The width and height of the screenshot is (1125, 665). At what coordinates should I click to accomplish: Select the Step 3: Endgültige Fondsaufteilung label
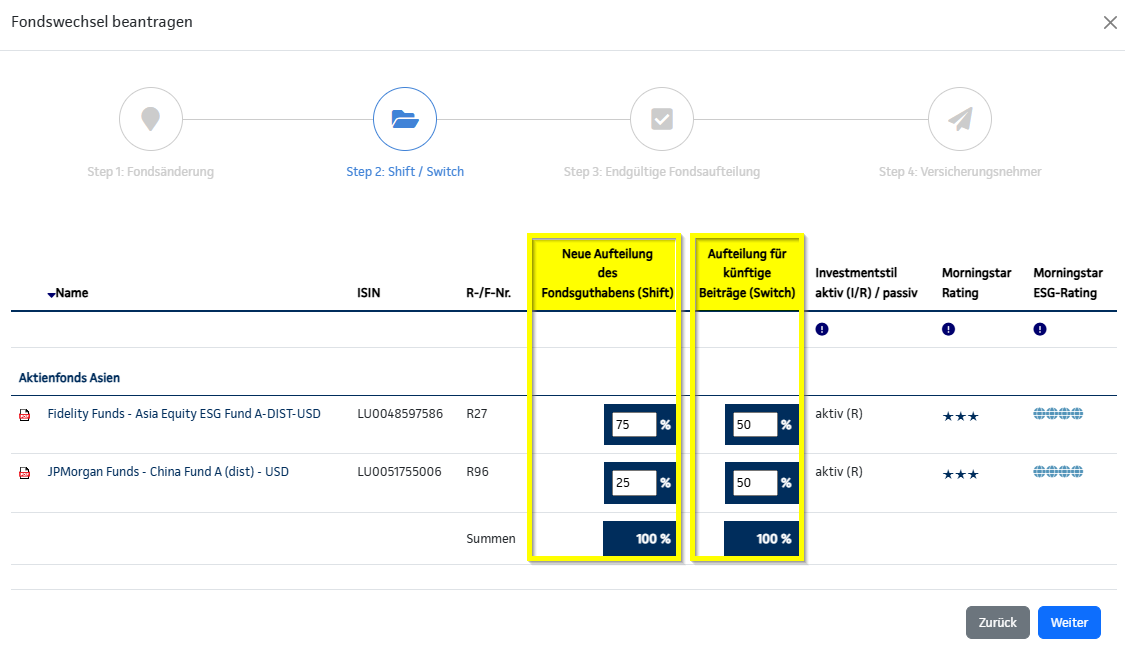click(x=661, y=172)
